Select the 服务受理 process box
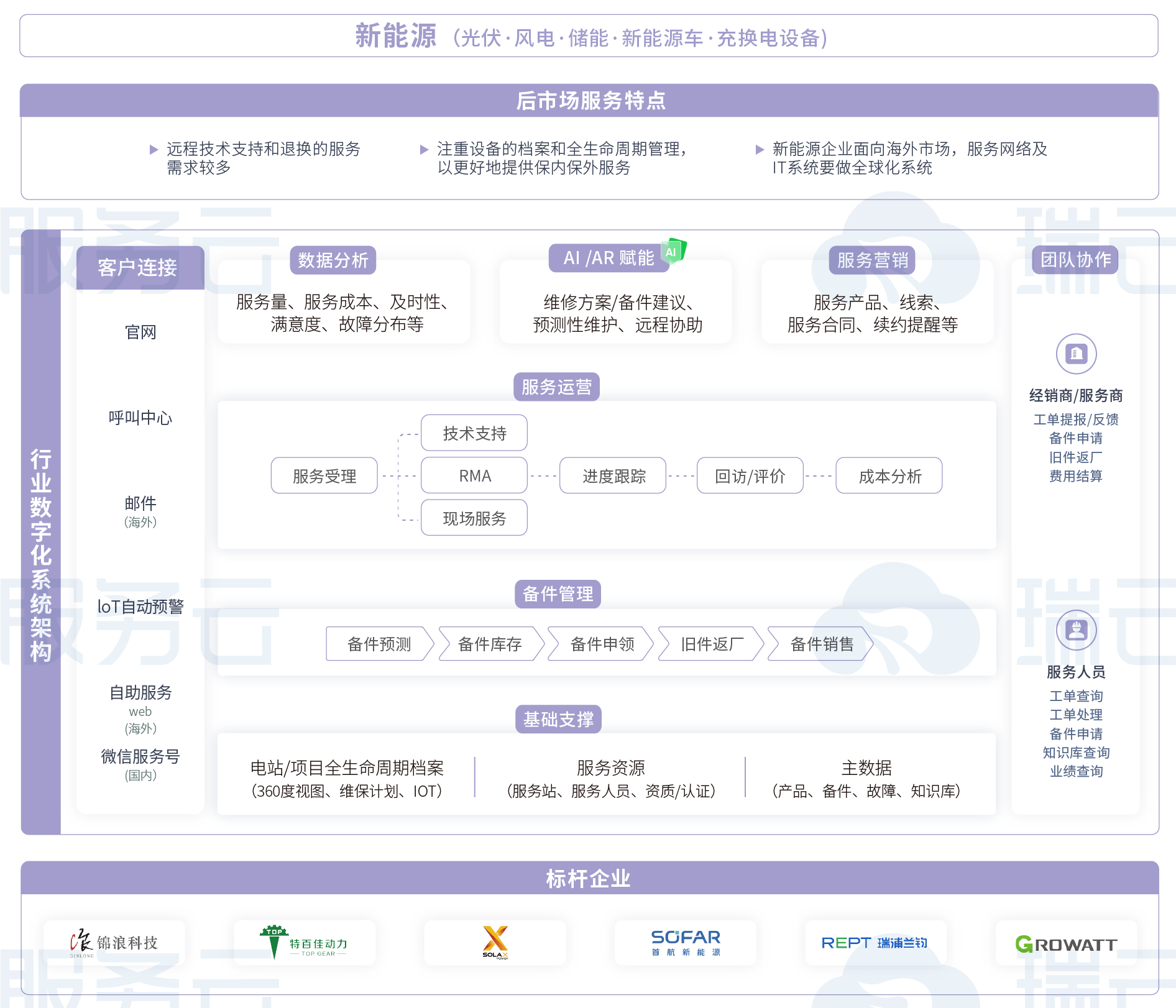The image size is (1176, 1008). pyautogui.click(x=324, y=476)
